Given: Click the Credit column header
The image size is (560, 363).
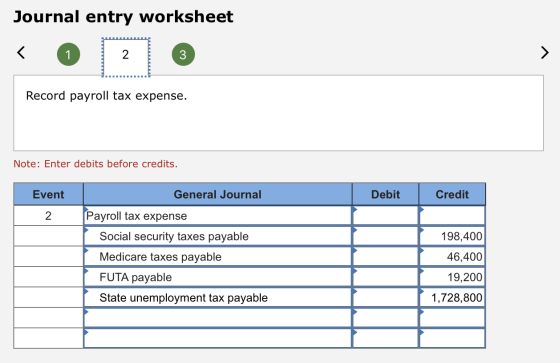Looking at the screenshot, I should (x=452, y=194).
